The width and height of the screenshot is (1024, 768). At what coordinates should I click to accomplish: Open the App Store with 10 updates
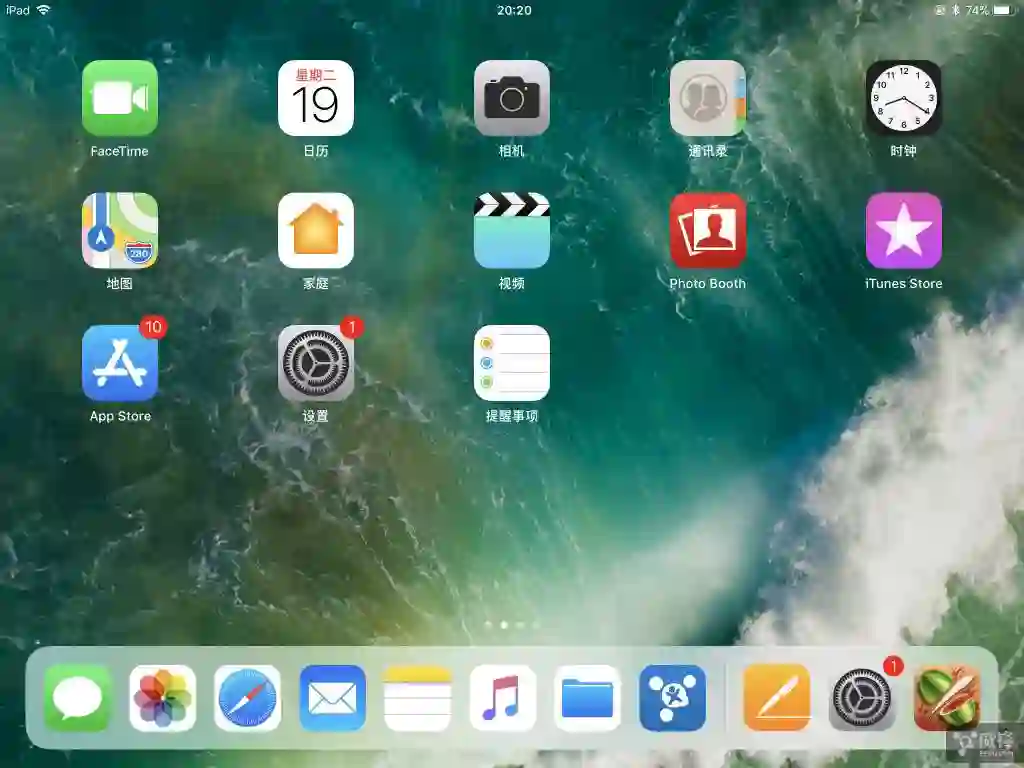click(120, 363)
